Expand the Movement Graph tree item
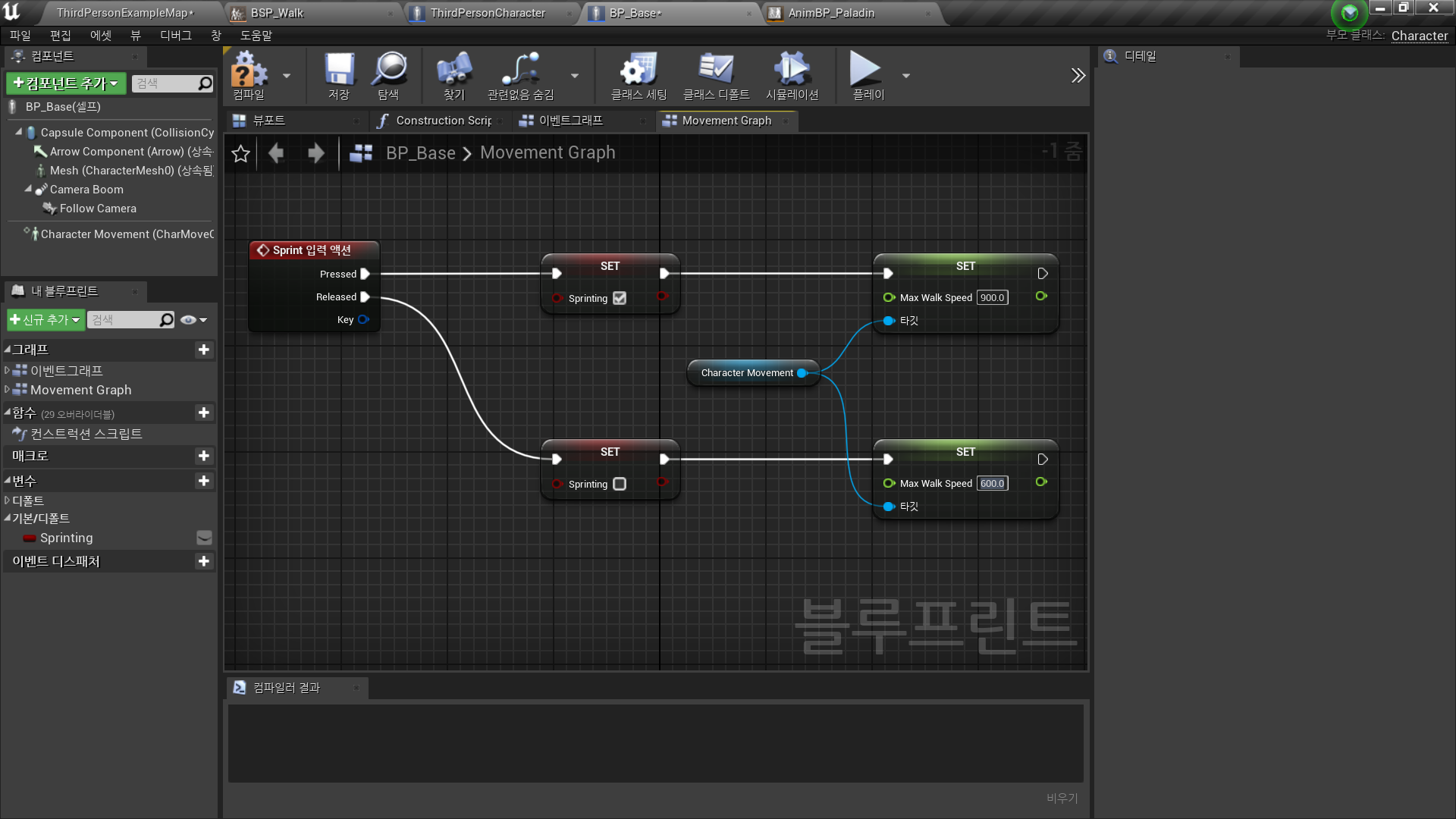1456x819 pixels. [7, 390]
